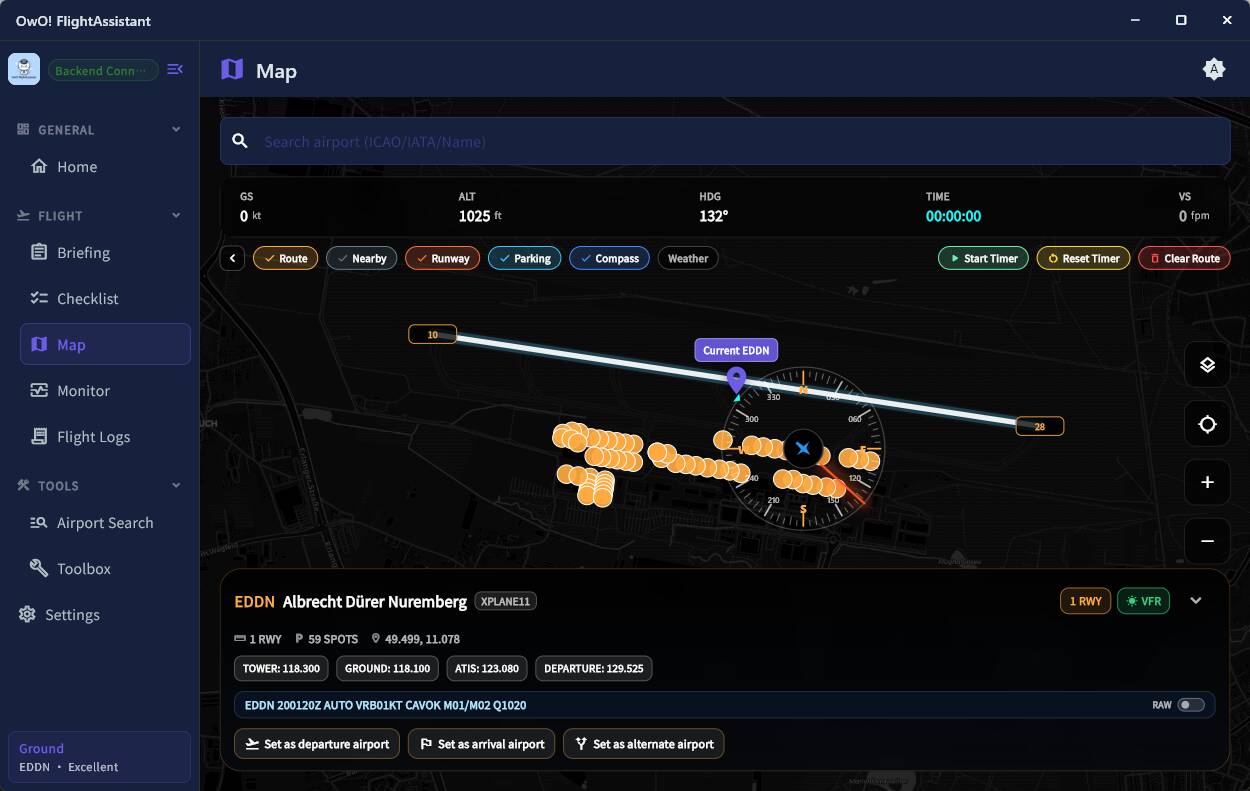Click the app logo avatar in sidebar
The width and height of the screenshot is (1250, 791).
pyautogui.click(x=24, y=69)
